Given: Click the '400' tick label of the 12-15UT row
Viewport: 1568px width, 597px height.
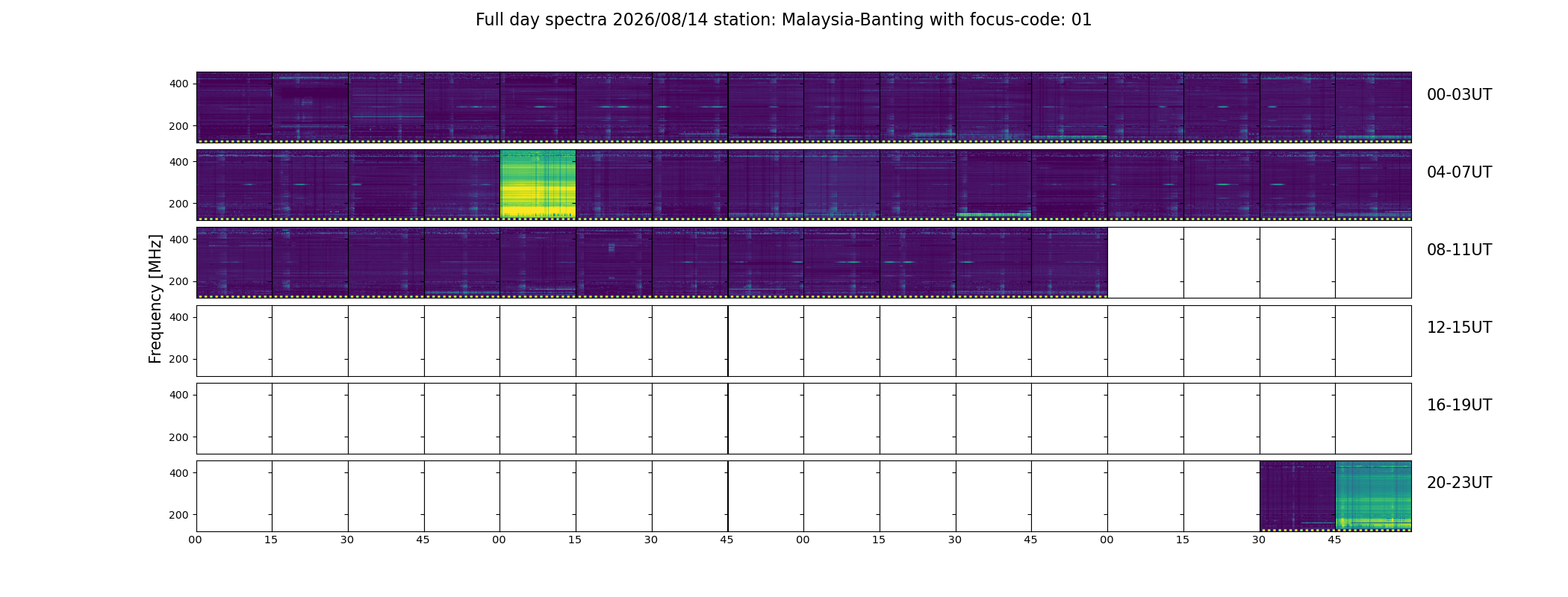Looking at the screenshot, I should coord(178,317).
